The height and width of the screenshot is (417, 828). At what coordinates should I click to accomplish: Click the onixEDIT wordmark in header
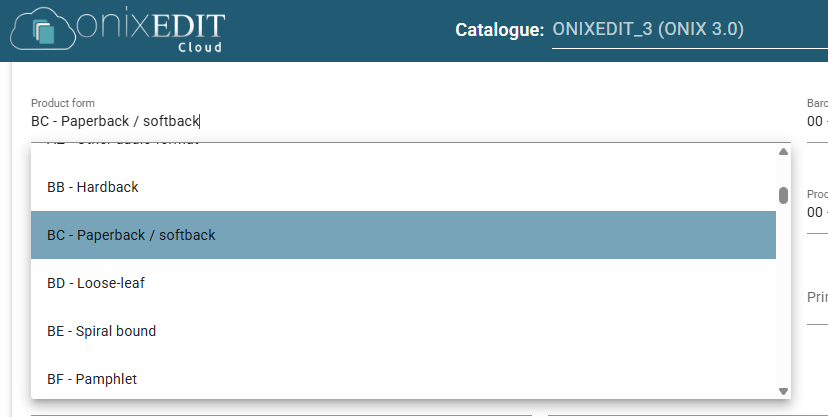pos(150,25)
